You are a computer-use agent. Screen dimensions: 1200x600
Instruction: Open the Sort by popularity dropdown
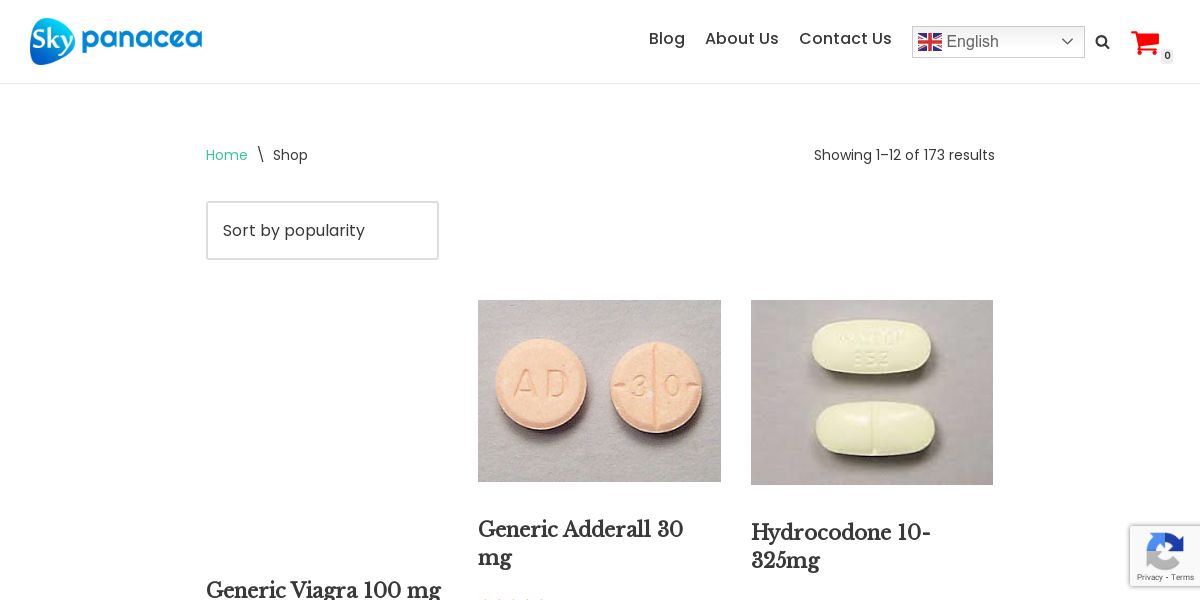pos(322,230)
